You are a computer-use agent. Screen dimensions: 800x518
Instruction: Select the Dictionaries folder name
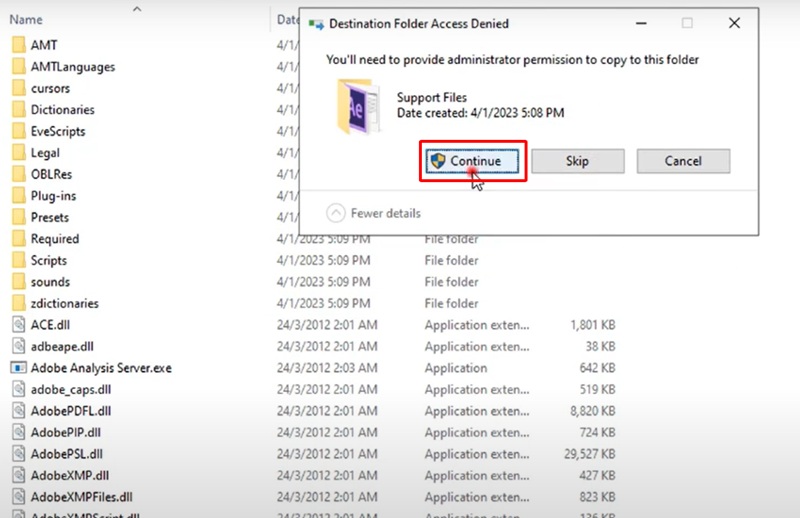coord(63,110)
